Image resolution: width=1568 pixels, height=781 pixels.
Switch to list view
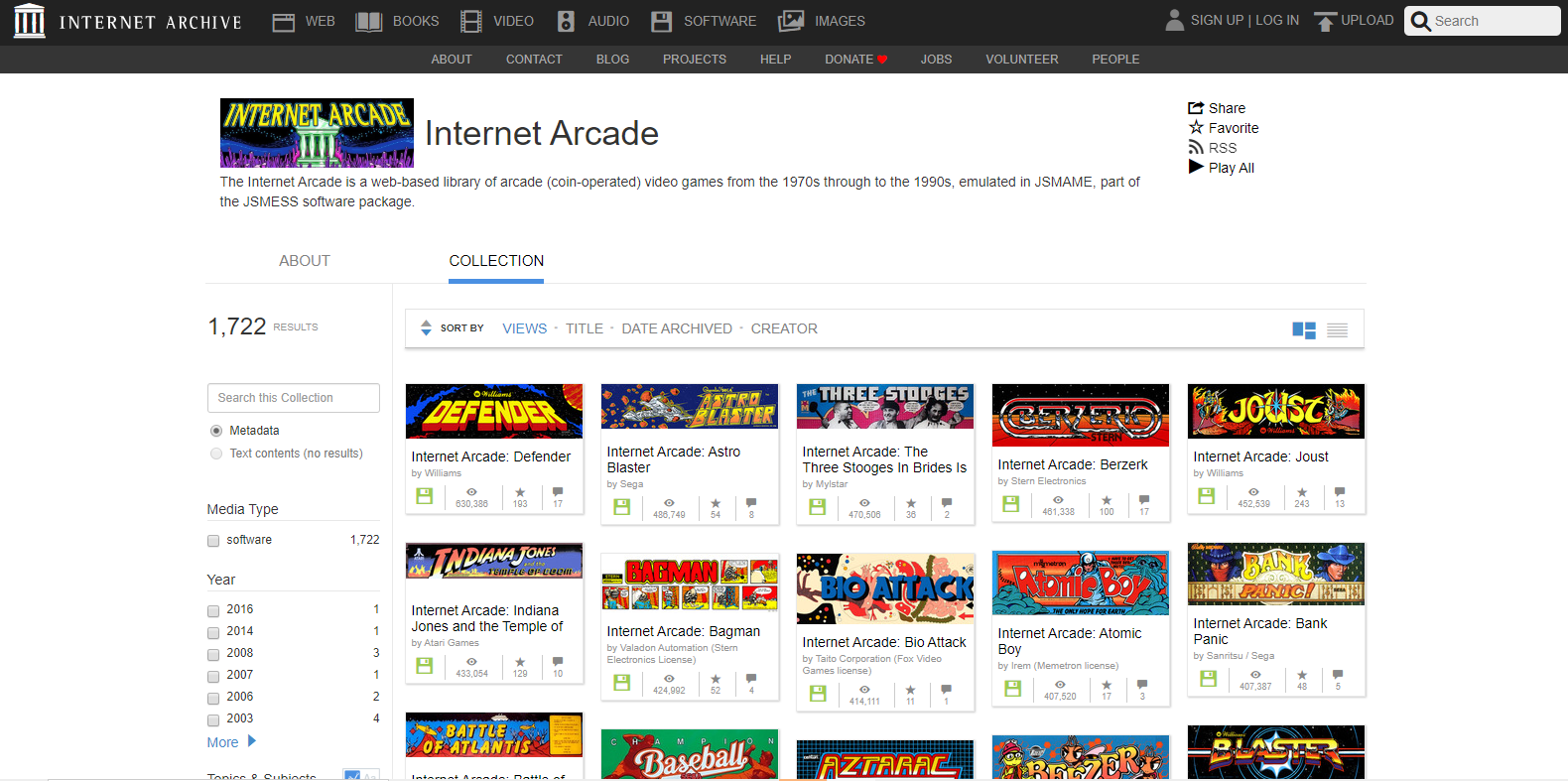click(x=1338, y=329)
